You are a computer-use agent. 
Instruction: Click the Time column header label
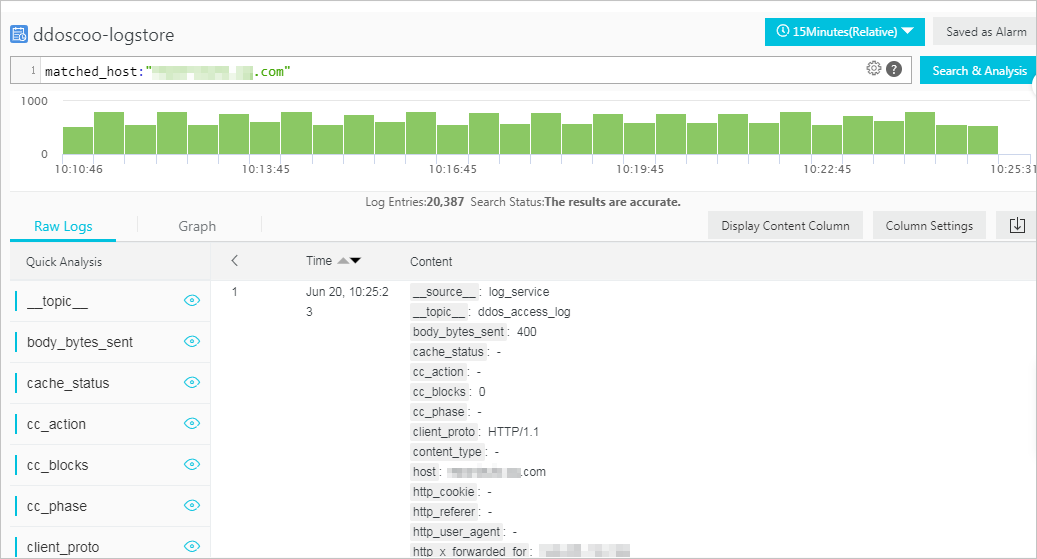(319, 261)
